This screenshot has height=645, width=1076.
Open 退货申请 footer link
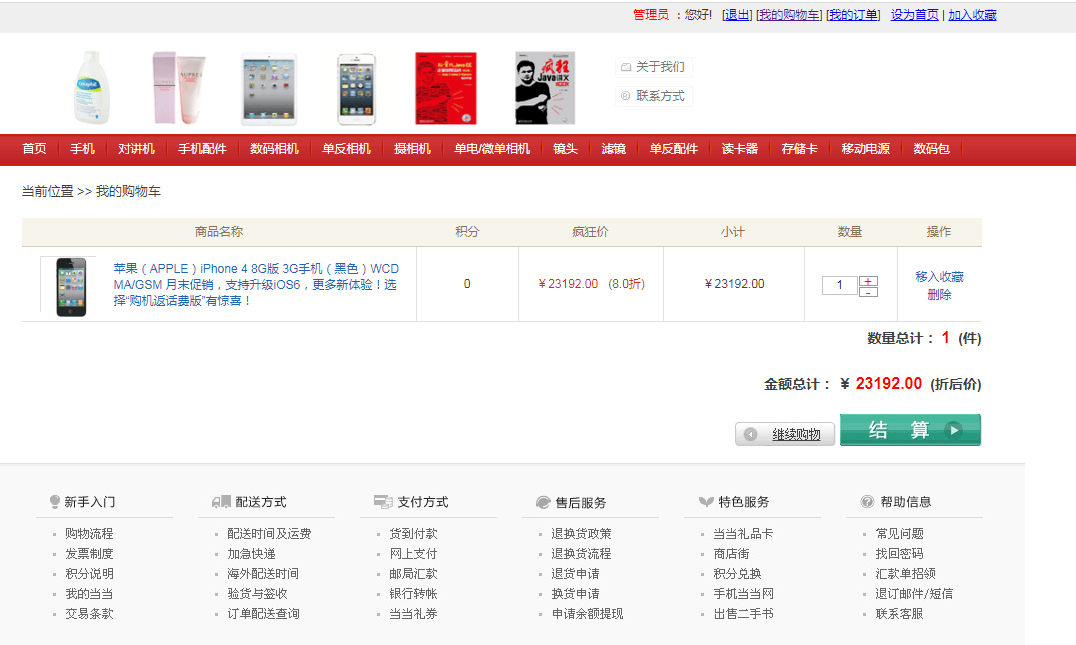575,573
